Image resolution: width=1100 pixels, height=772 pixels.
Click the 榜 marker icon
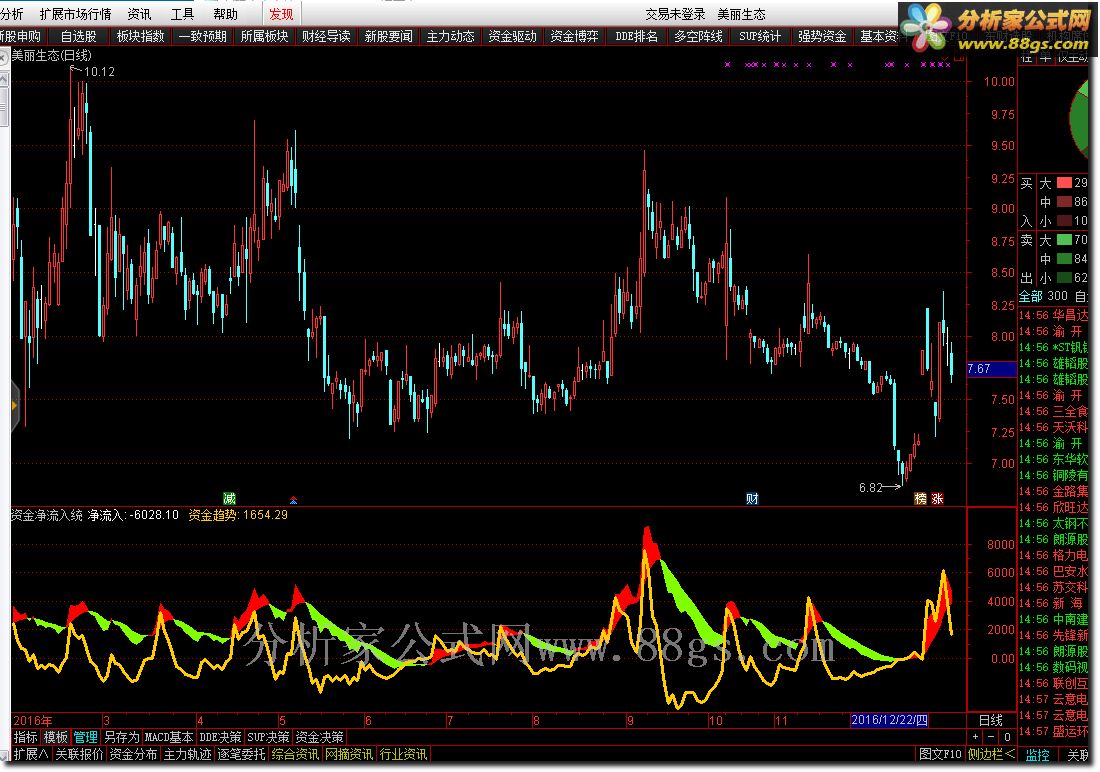click(x=920, y=498)
